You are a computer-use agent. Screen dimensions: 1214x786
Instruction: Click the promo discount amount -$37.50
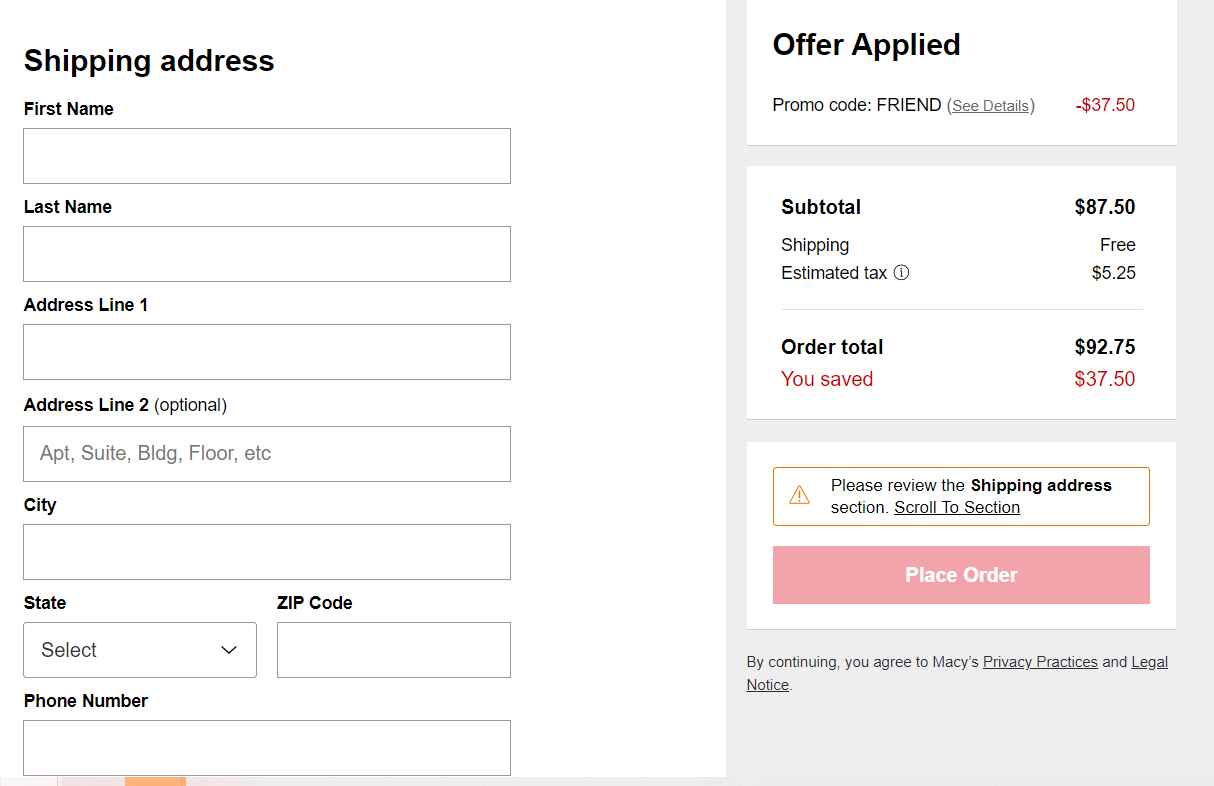click(1105, 105)
